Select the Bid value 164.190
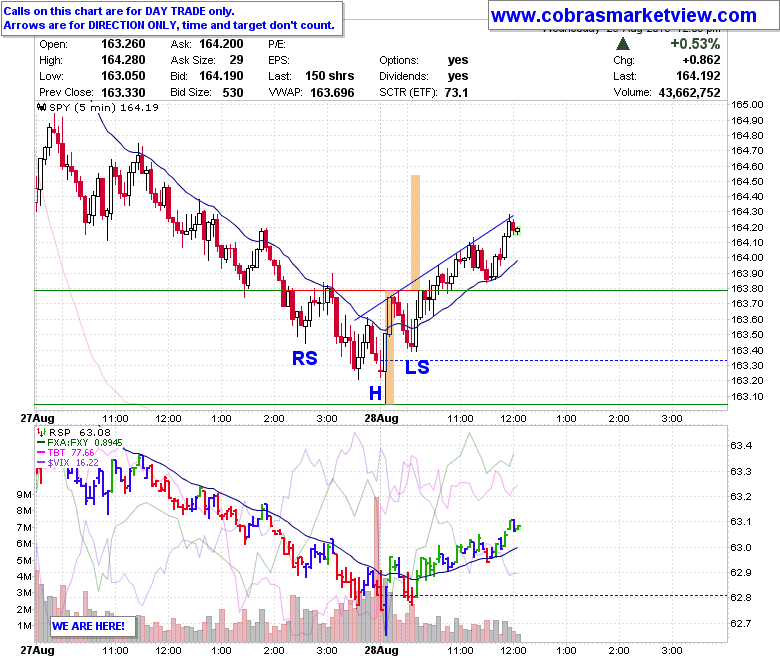Image resolution: width=780 pixels, height=659 pixels. pyautogui.click(x=221, y=76)
